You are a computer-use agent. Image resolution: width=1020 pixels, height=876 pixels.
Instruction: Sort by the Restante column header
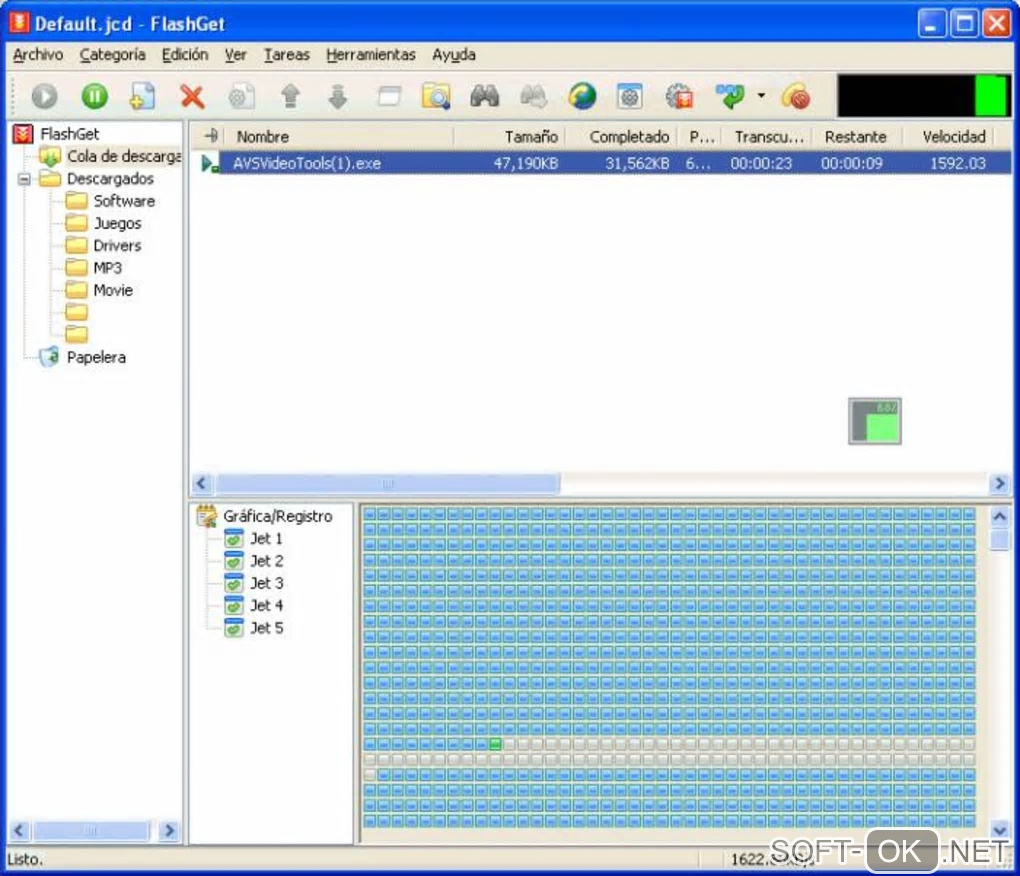(x=857, y=137)
